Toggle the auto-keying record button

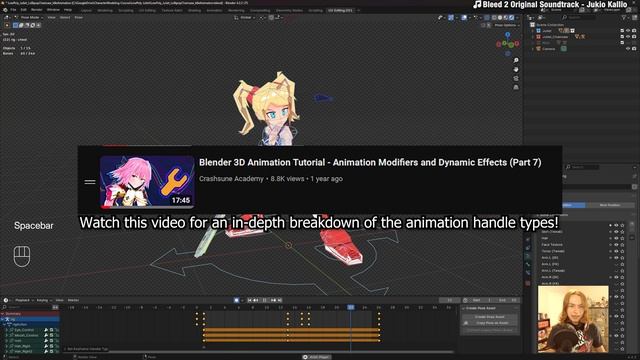click(x=236, y=300)
